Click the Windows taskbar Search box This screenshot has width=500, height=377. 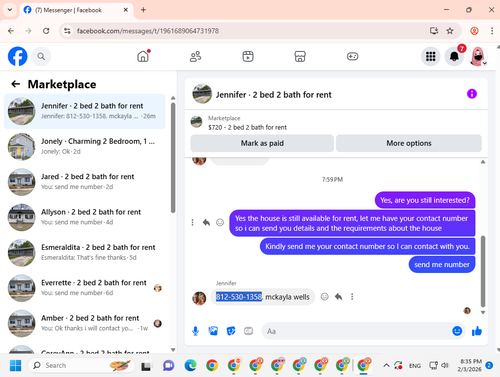[81, 365]
